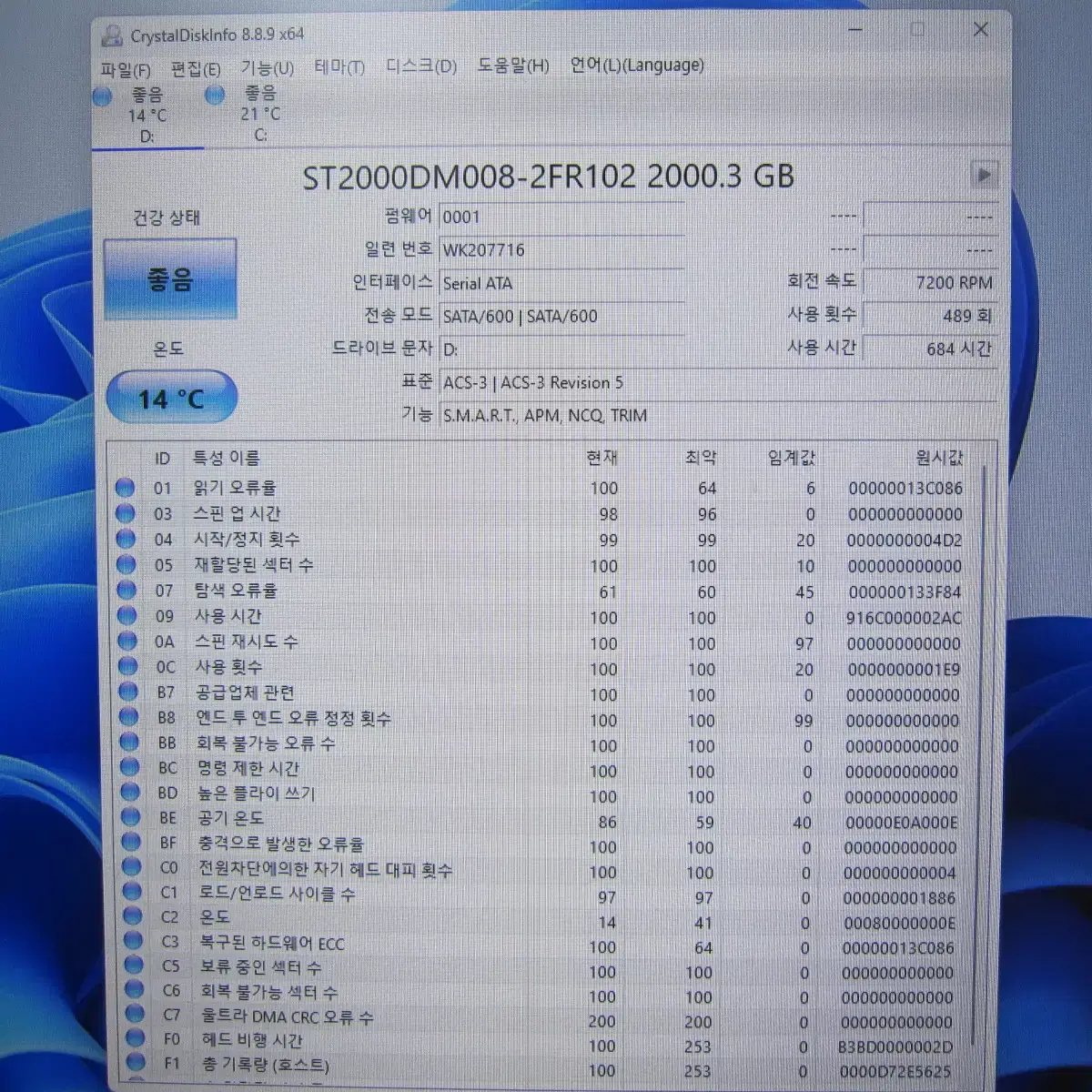Select the 읽기 오류율 attribute name
The image size is (1092, 1092).
coord(235,488)
